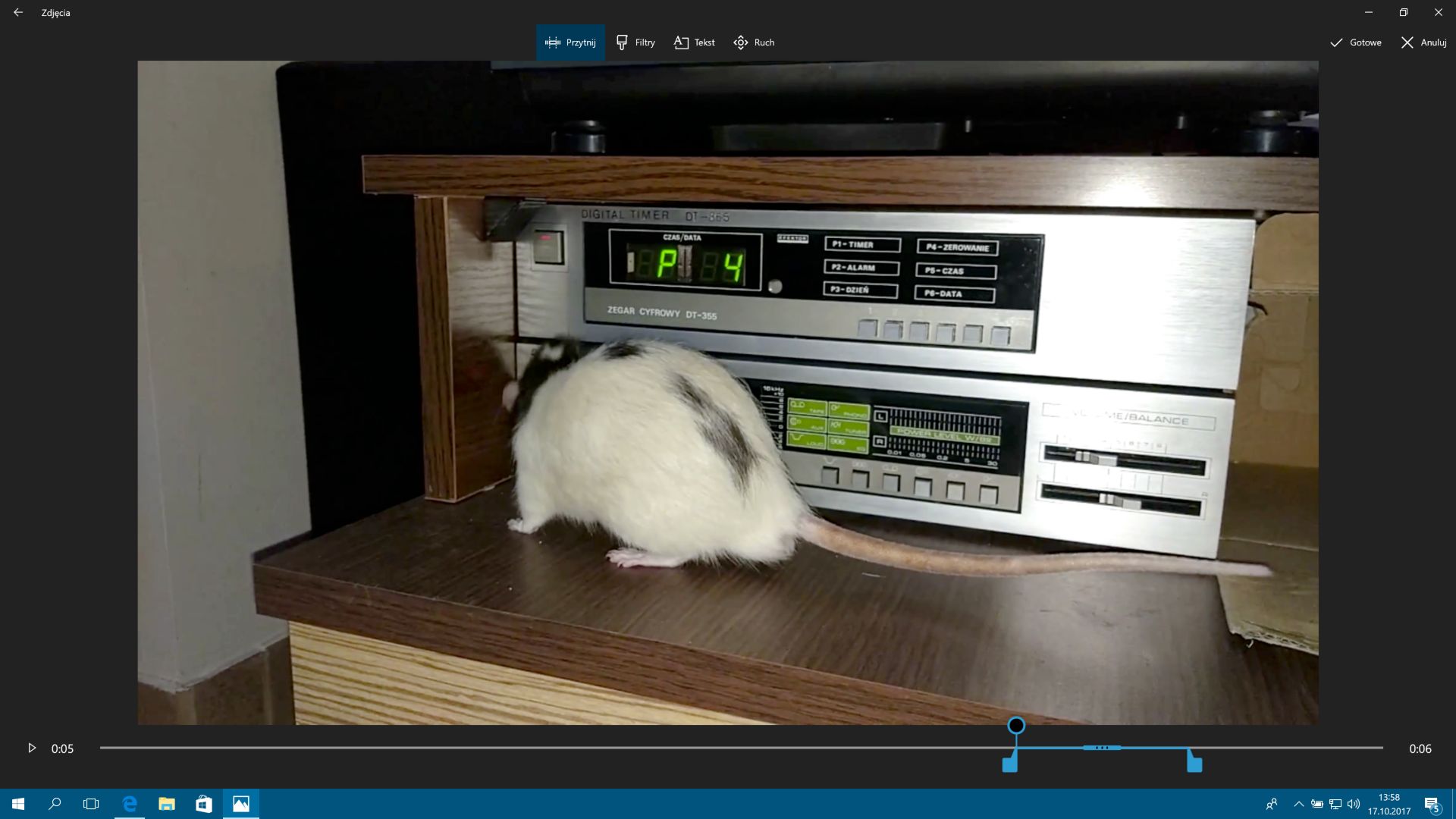Open the Windows Start menu

[18, 804]
